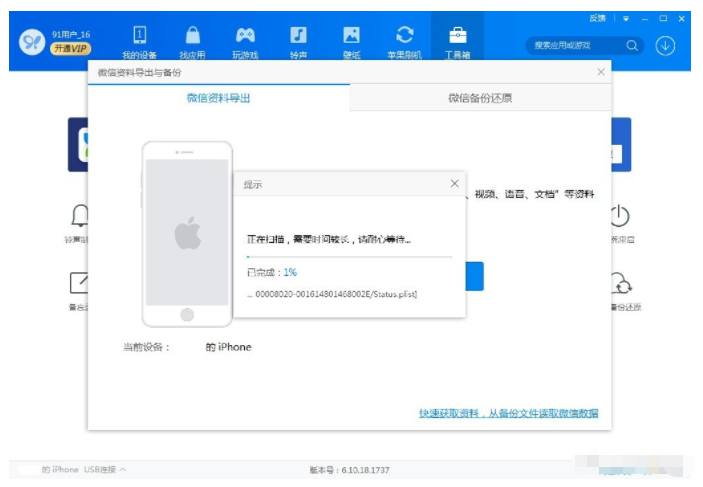
Task: Open the 壁纸 wallpaper section
Action: 351,40
